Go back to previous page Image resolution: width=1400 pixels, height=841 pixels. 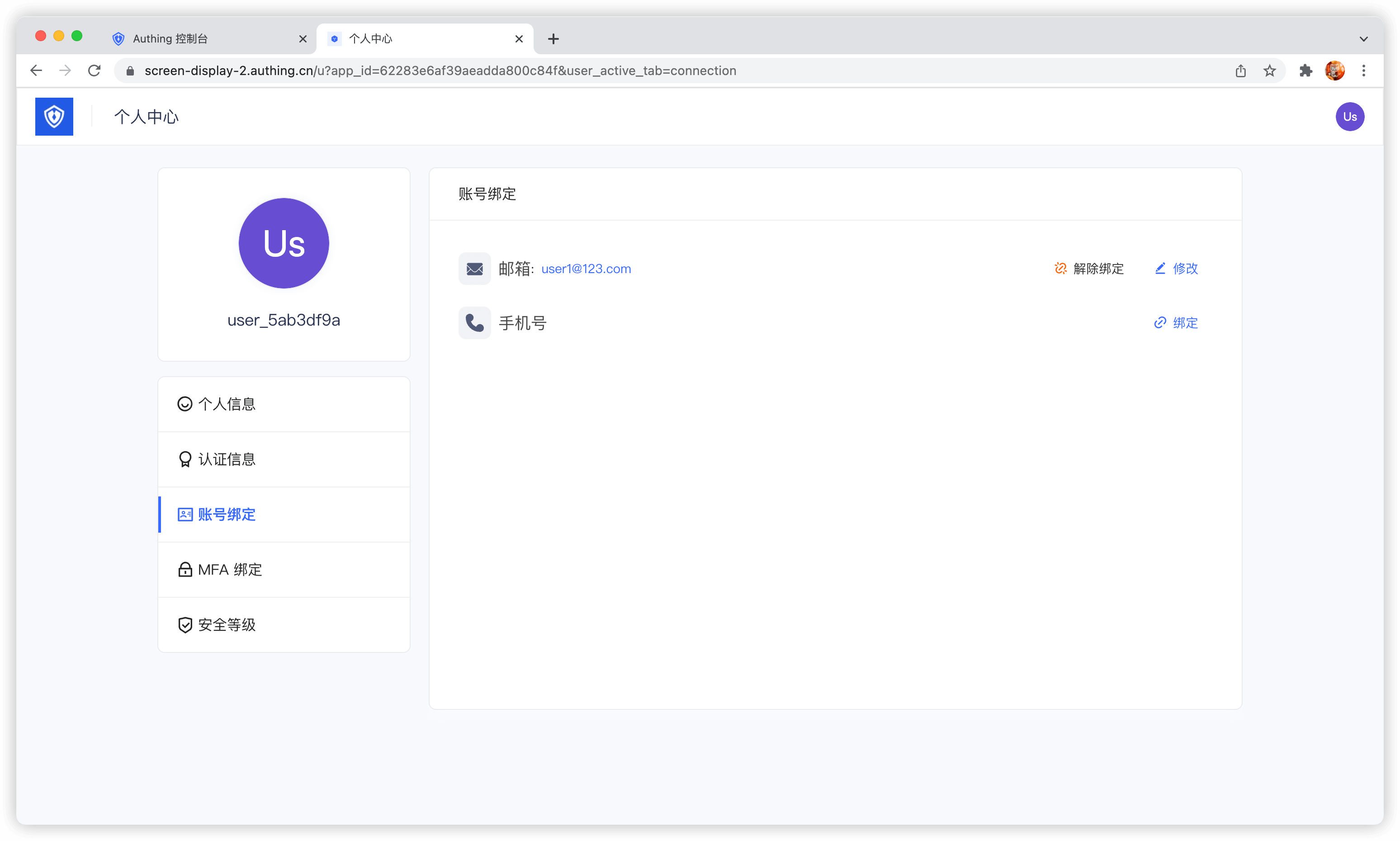tap(36, 71)
